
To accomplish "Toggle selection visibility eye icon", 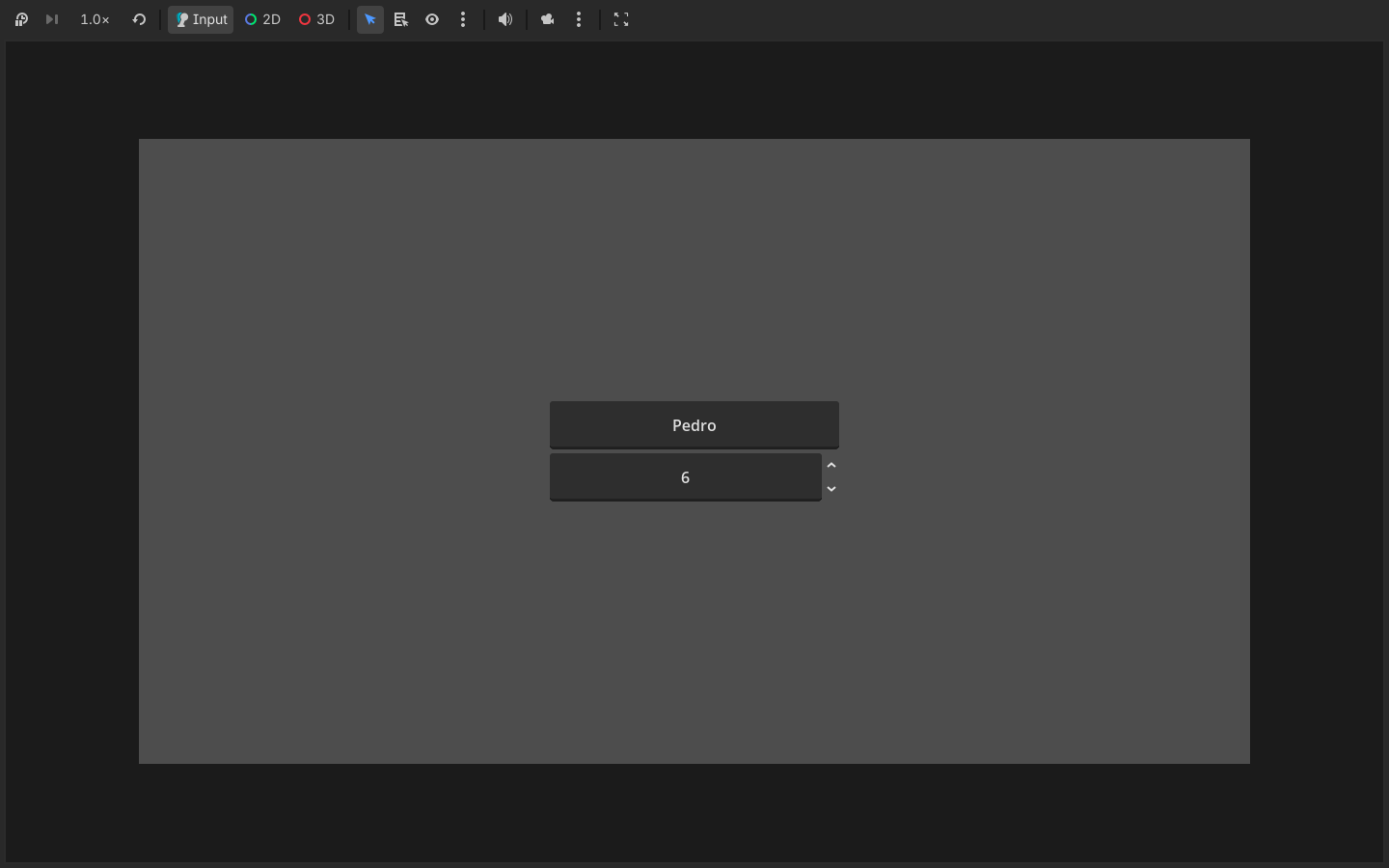I will (x=432, y=19).
